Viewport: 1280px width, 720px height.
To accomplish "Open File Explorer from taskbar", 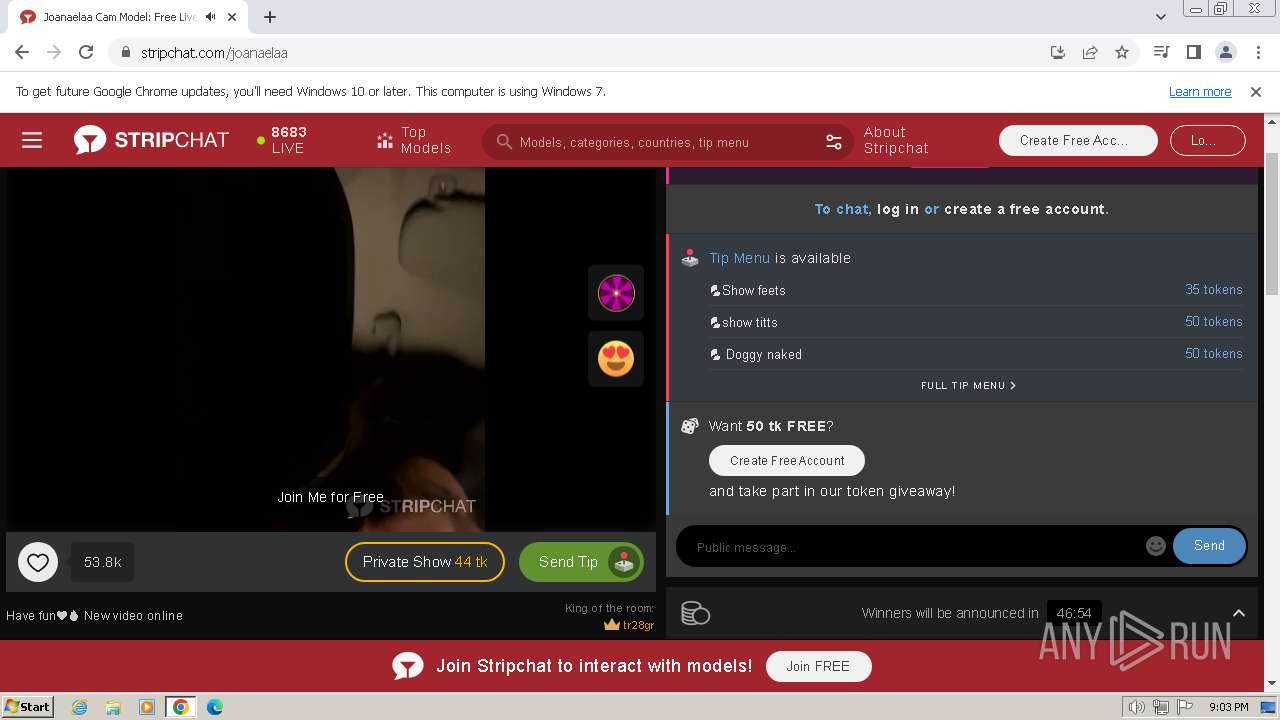I will click(x=113, y=707).
